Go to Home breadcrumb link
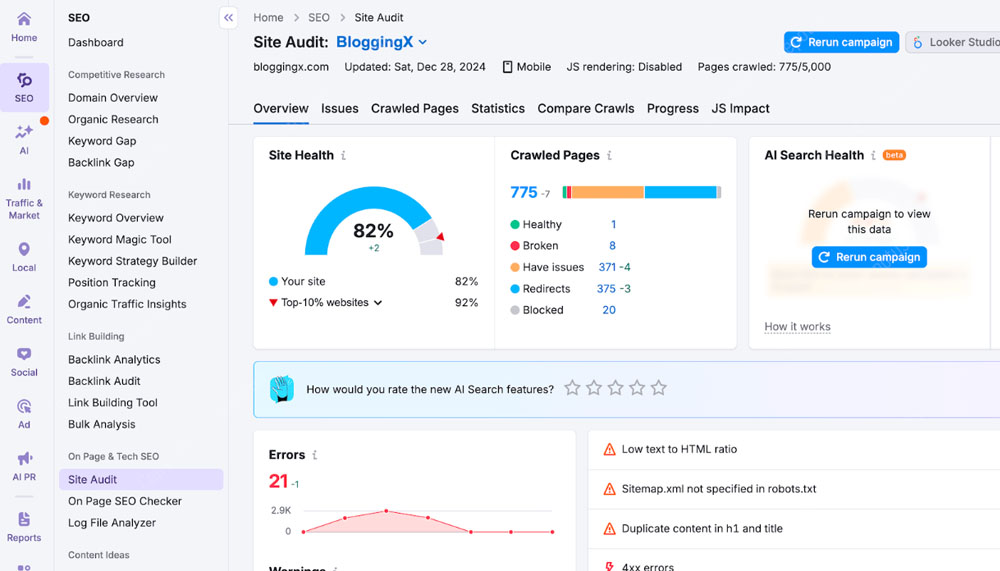The width and height of the screenshot is (1000, 571). [268, 18]
